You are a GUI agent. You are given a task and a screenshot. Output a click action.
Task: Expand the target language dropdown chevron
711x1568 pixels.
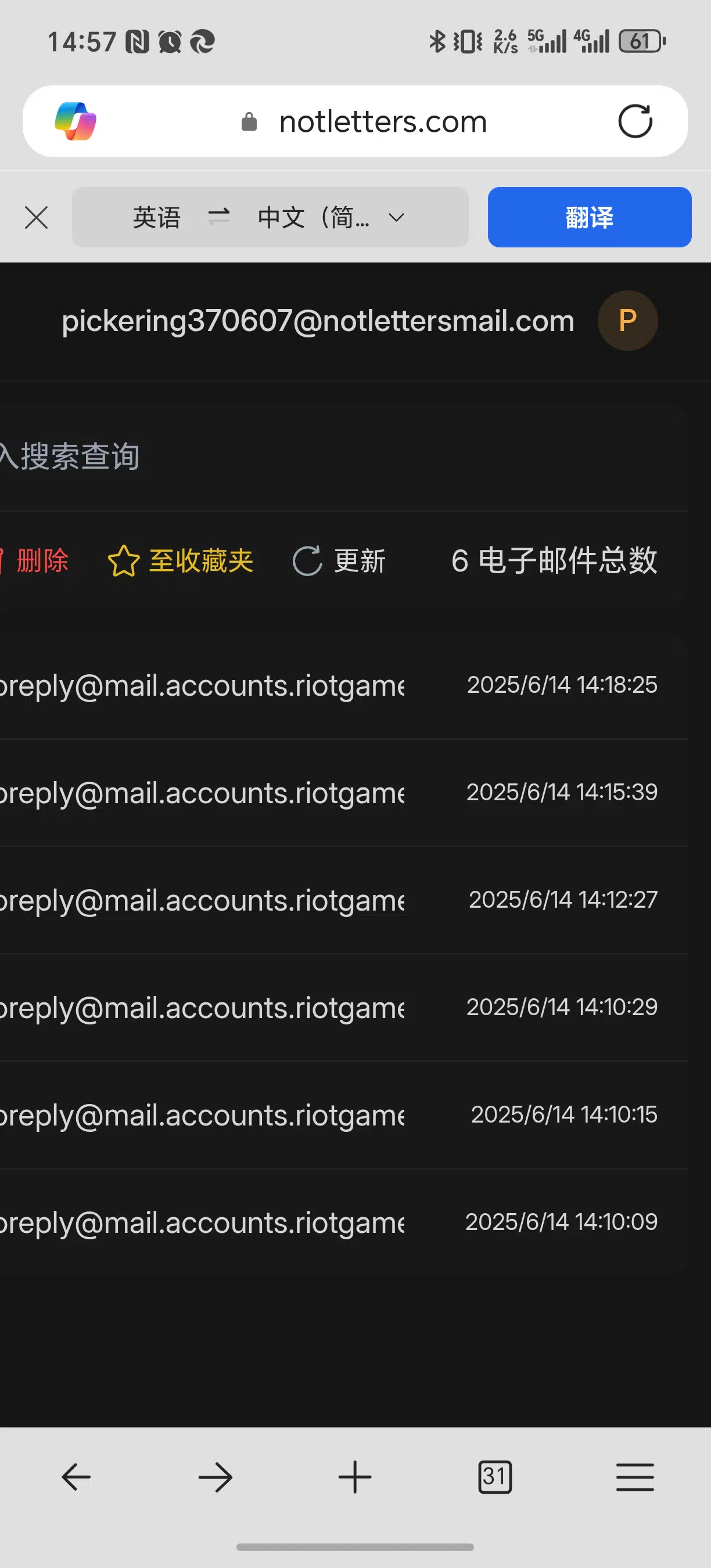click(396, 217)
